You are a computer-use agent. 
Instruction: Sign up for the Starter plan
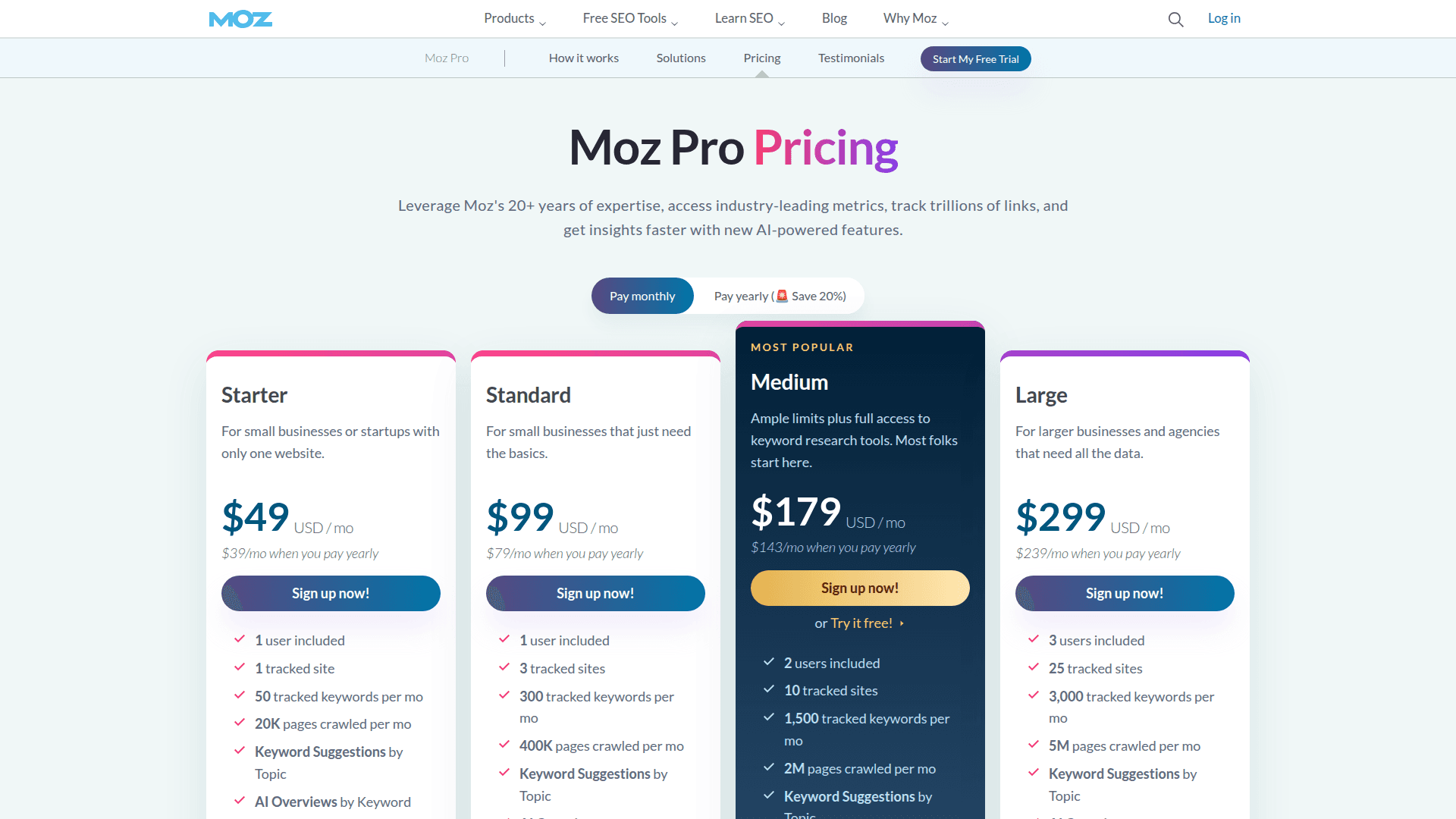[x=331, y=593]
